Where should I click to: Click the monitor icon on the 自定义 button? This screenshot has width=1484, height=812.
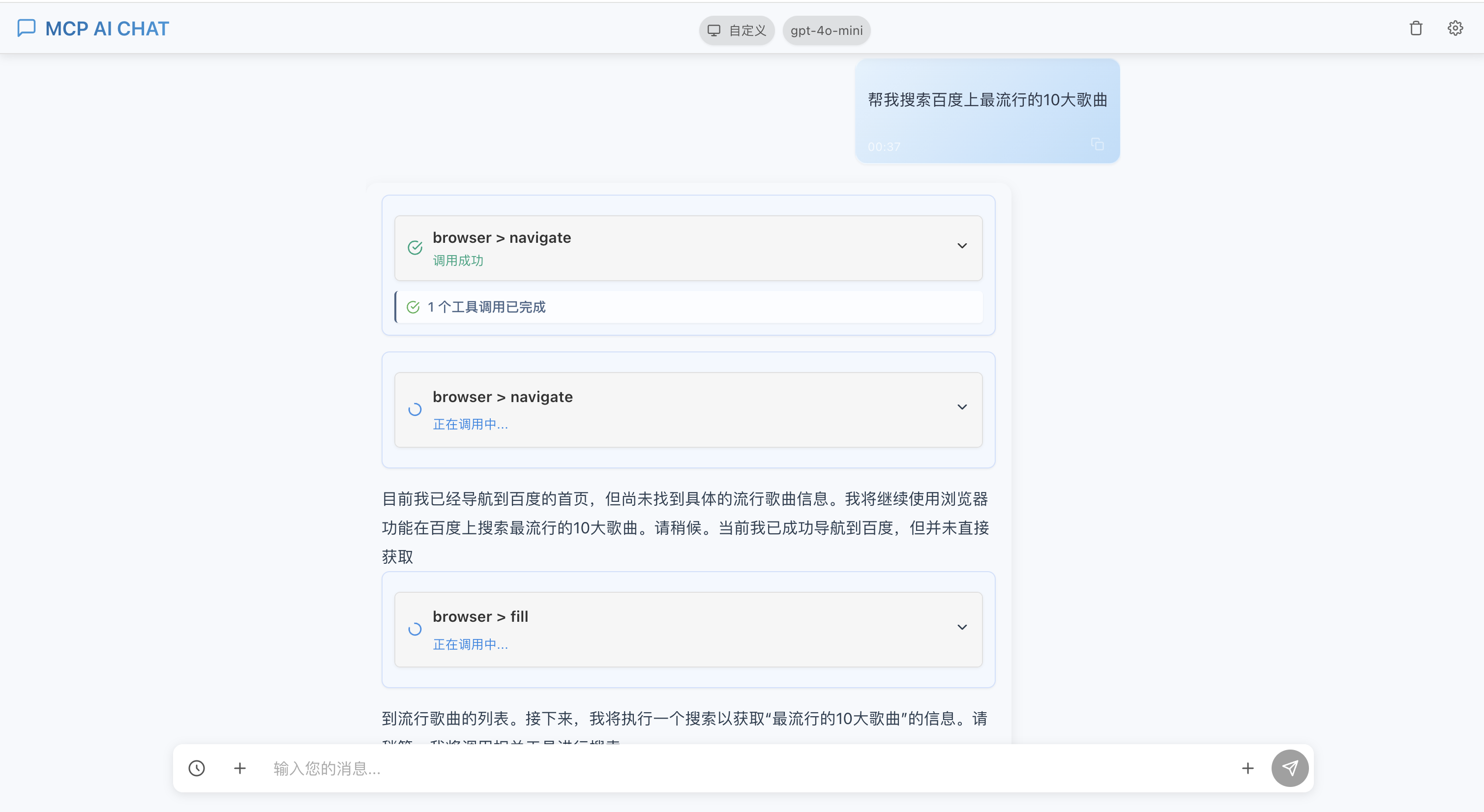pyautogui.click(x=714, y=30)
